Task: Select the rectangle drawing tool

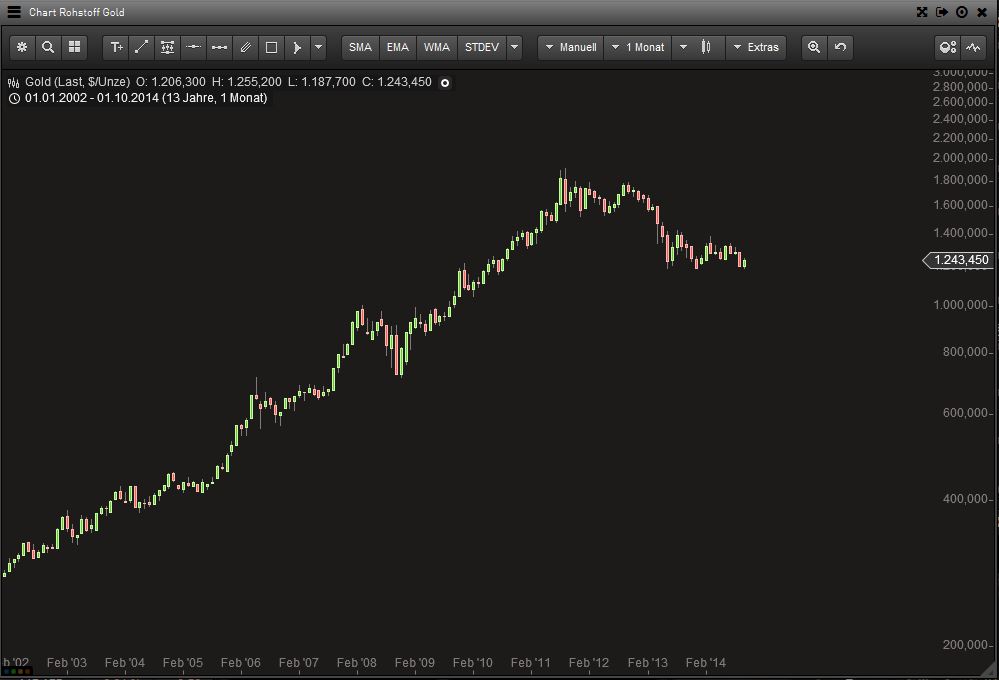Action: 271,47
